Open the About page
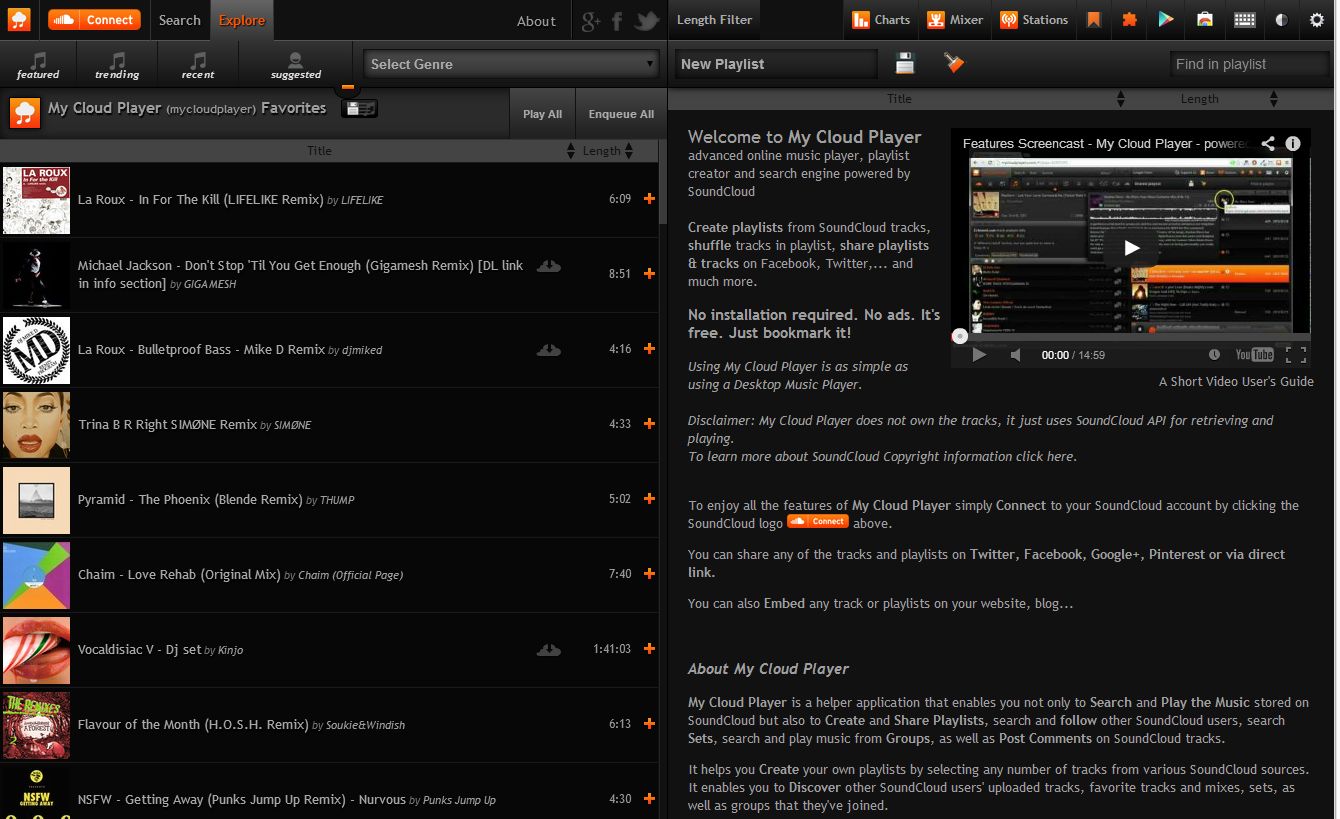Screen dimensions: 1340x819 (536, 21)
